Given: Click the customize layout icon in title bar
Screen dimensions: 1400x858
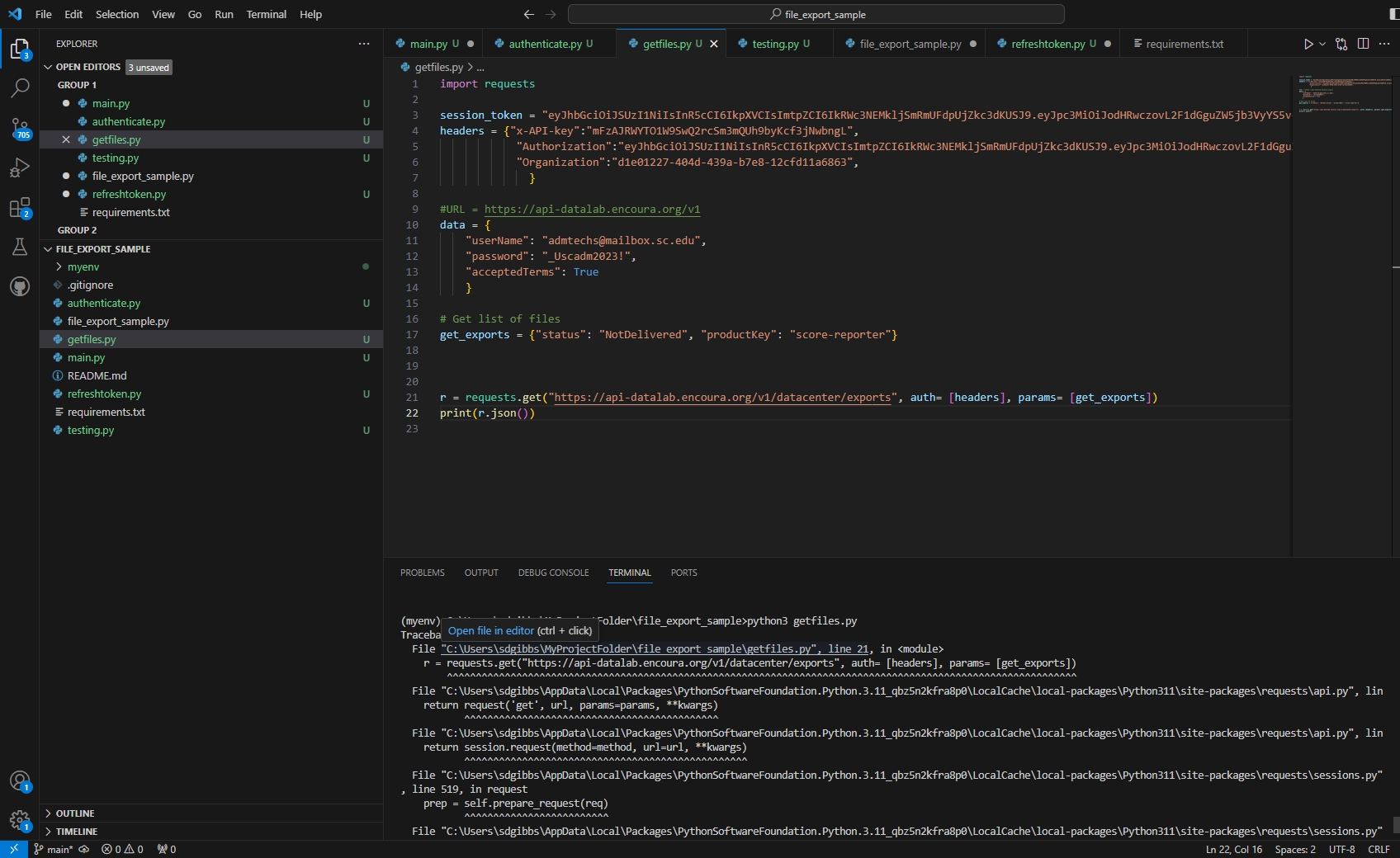Looking at the screenshot, I should (x=1393, y=14).
